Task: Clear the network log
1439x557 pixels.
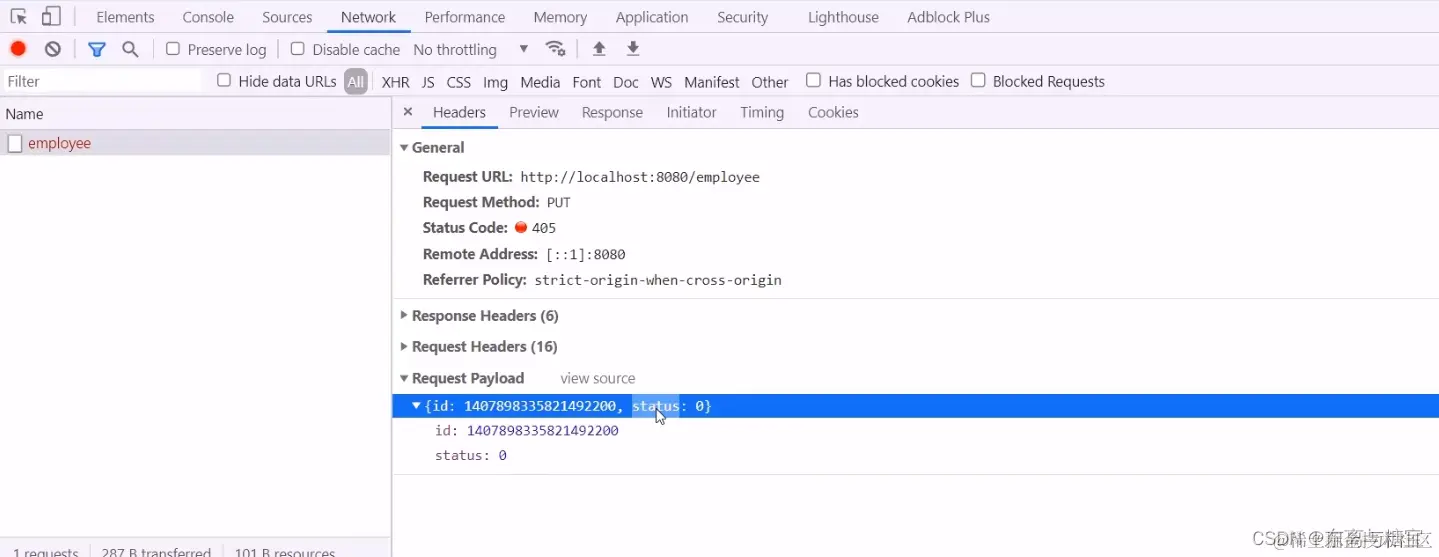Action: (53, 49)
